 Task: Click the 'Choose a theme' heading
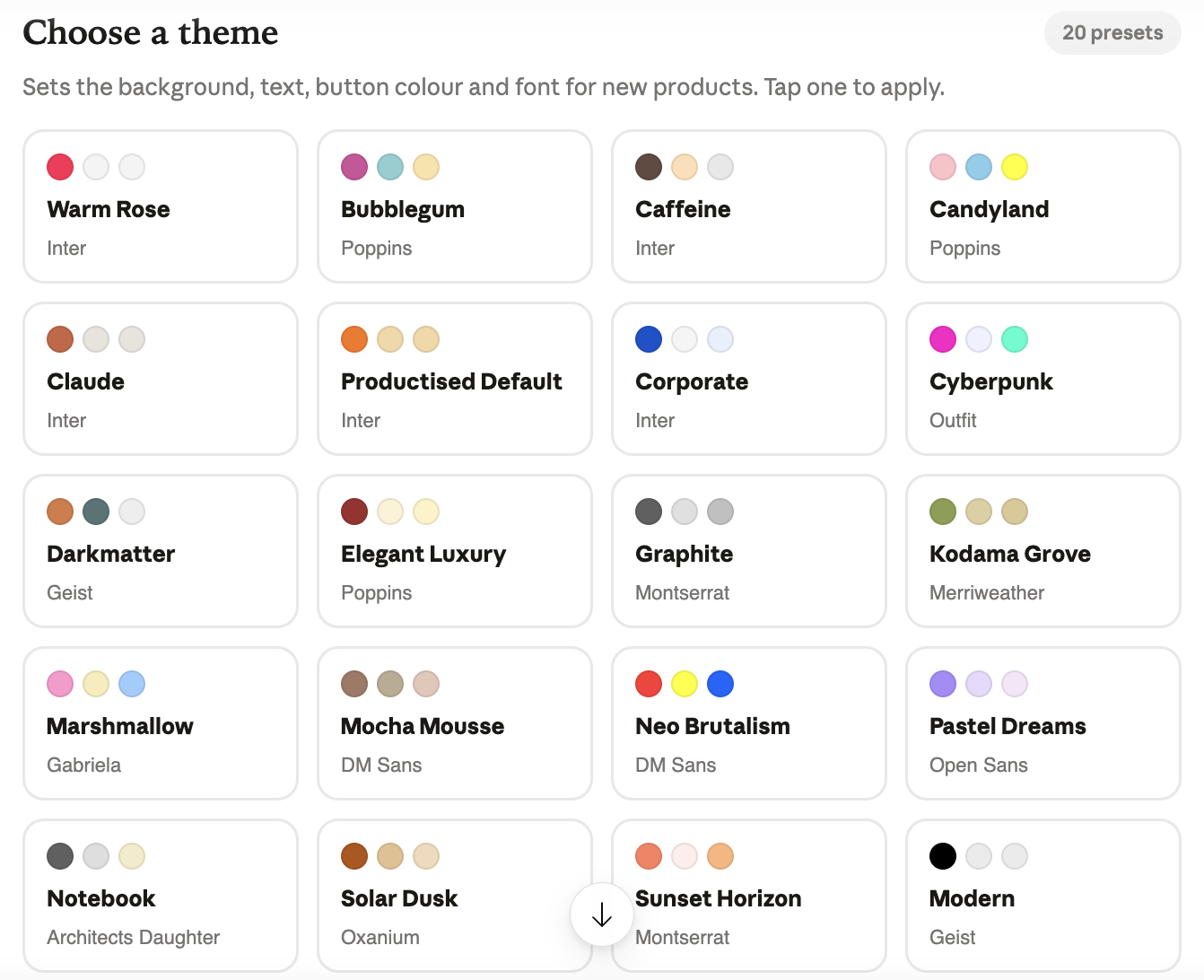[151, 32]
